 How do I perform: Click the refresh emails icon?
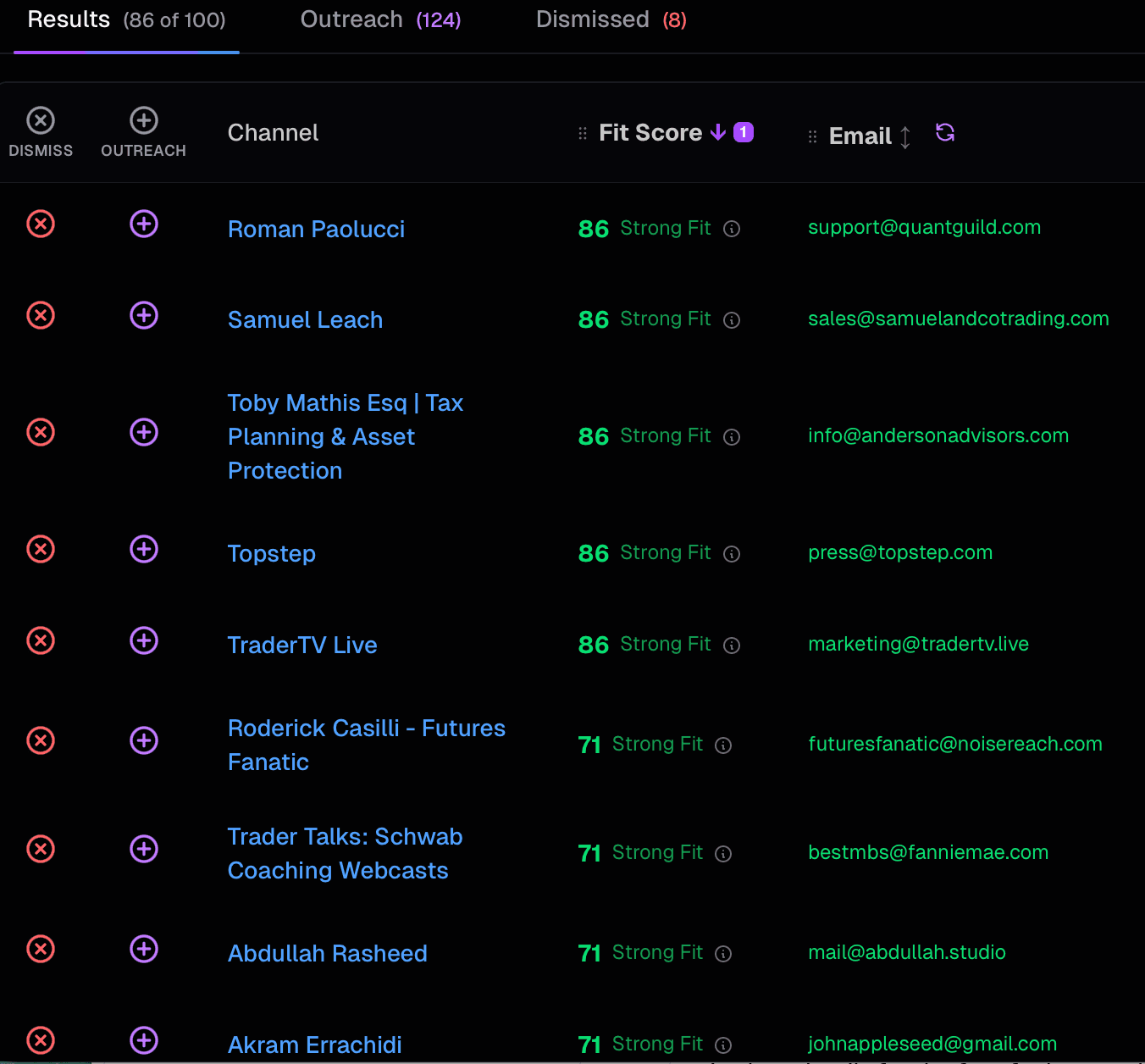point(945,132)
